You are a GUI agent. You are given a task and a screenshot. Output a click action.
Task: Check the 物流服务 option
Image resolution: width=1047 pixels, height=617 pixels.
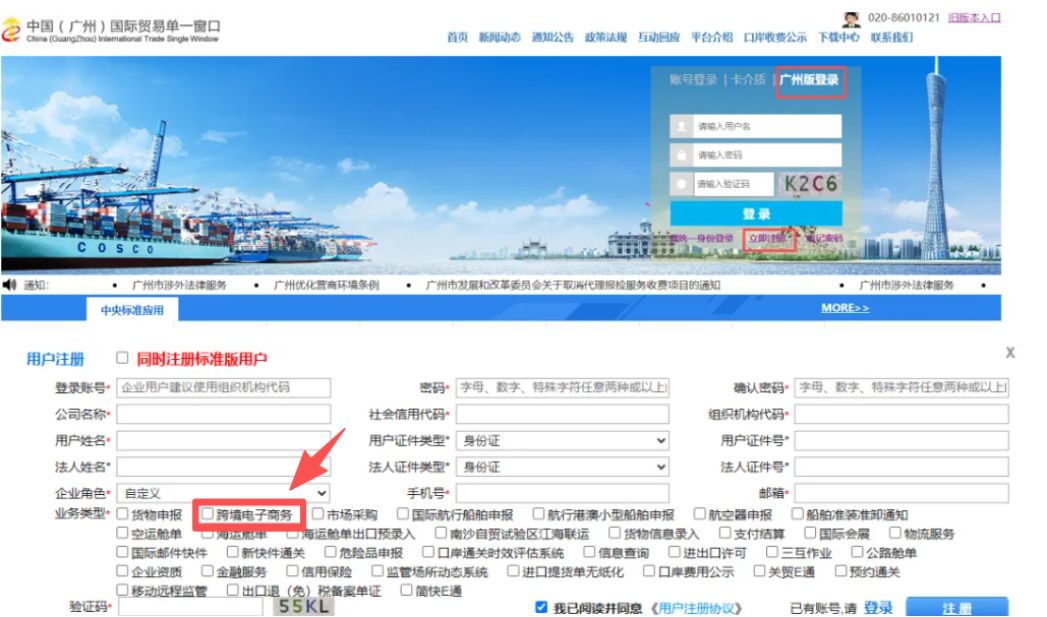[895, 533]
